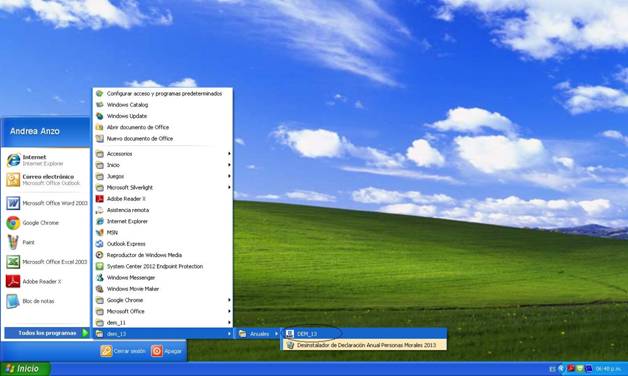Launch DEM_13 from the Anuales submenu
Screen dimensions: 628x376
[364, 334]
